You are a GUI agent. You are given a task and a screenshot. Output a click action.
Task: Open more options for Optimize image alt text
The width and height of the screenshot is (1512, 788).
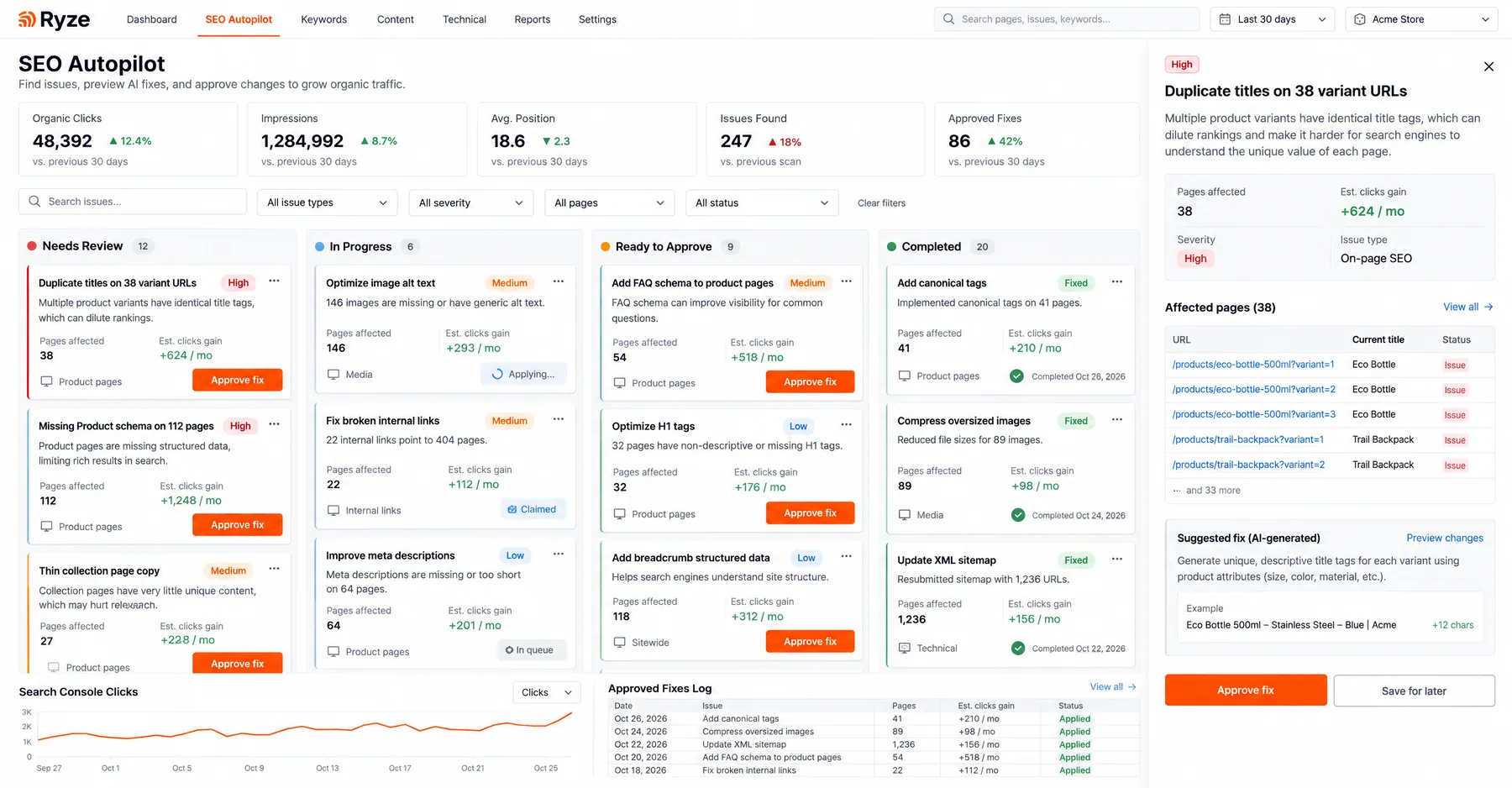[x=559, y=281]
